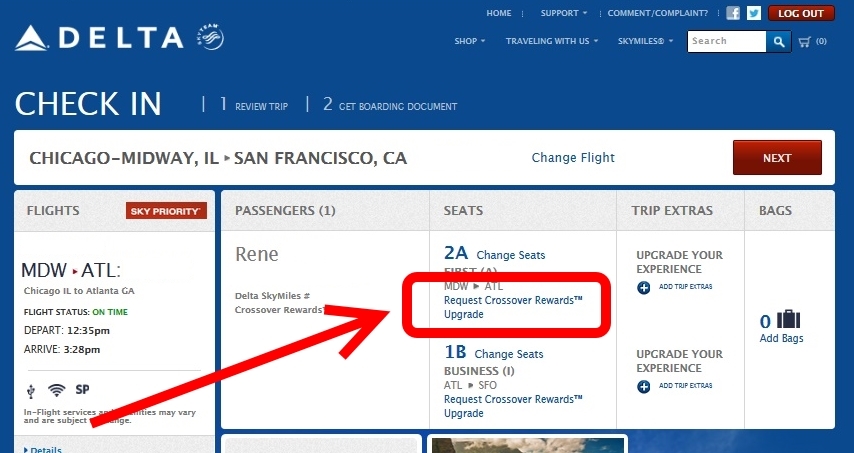Image resolution: width=854 pixels, height=453 pixels.
Task: Click the Add Bags suitcase icon
Action: 789,321
